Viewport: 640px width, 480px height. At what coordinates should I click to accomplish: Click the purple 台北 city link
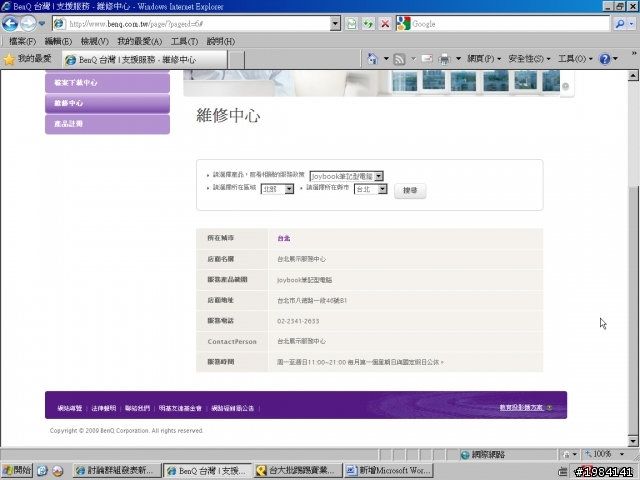284,238
